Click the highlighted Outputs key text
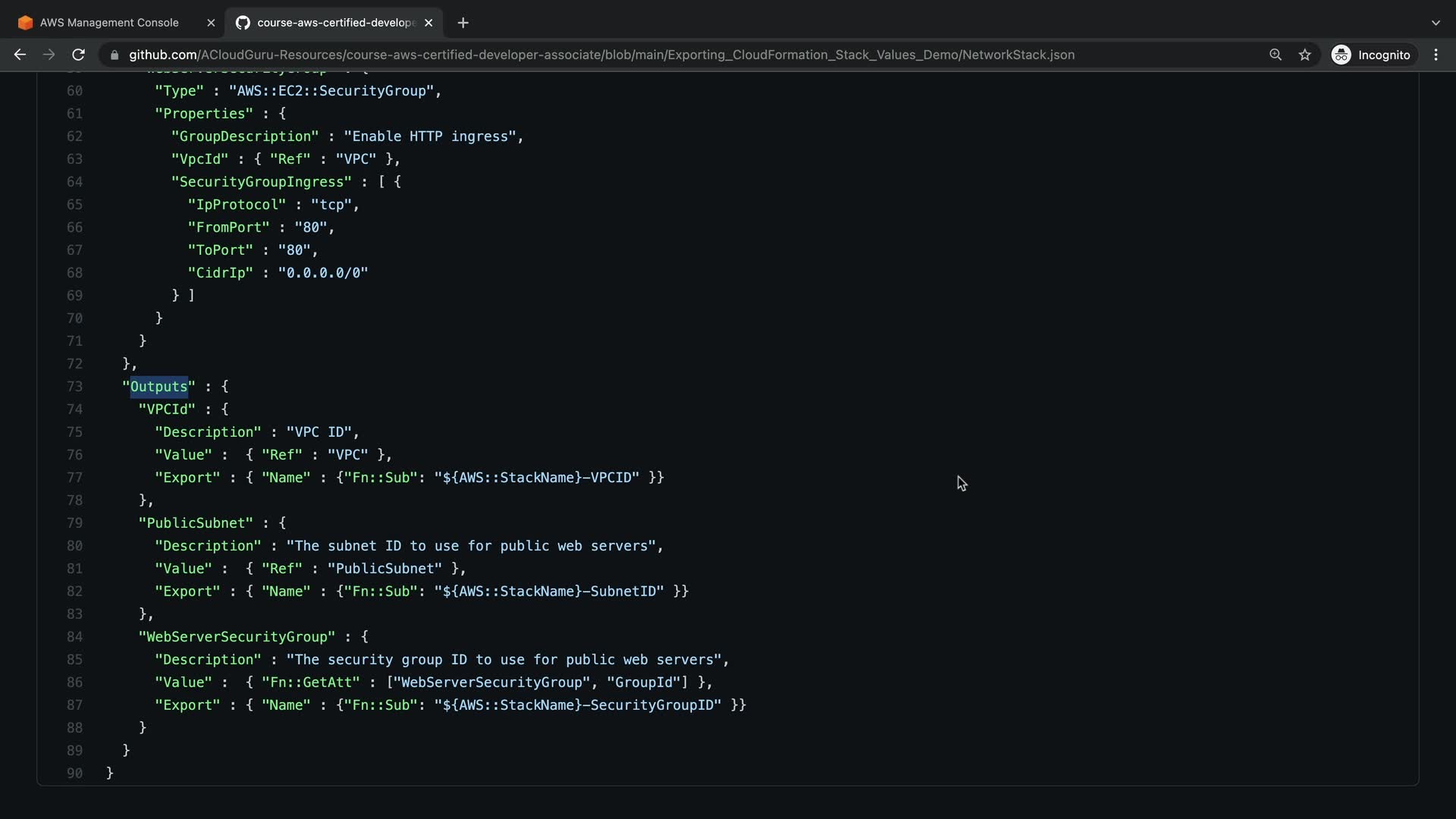Screen dimensions: 1456x819 158,387
